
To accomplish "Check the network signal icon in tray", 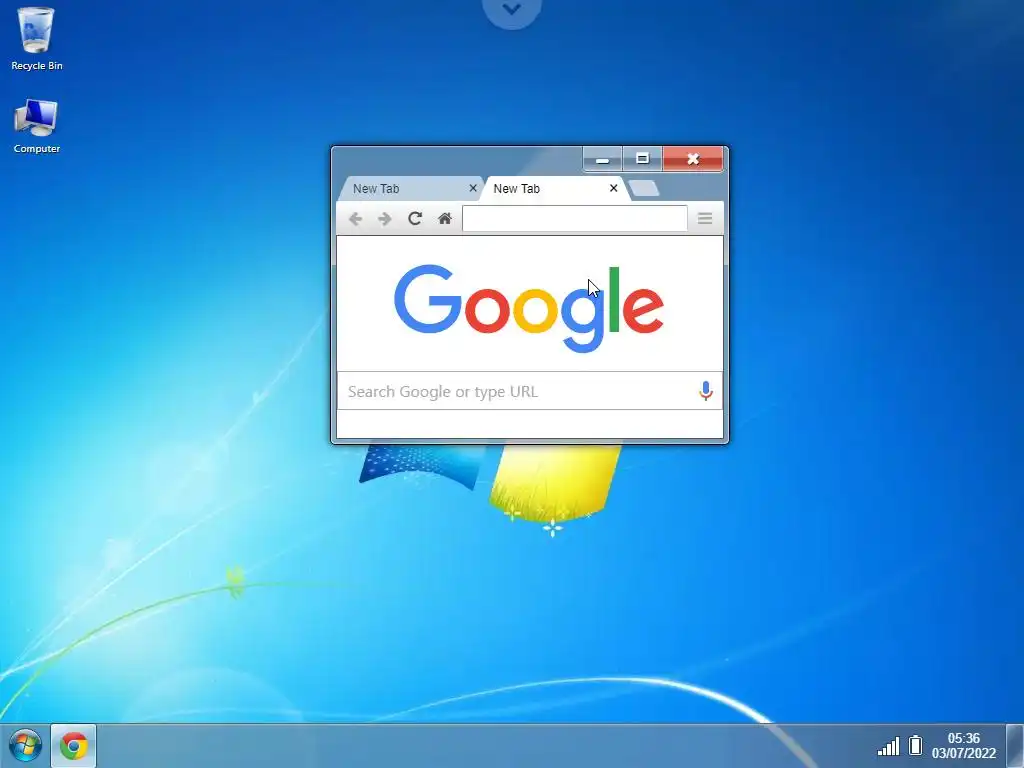I will tap(888, 746).
